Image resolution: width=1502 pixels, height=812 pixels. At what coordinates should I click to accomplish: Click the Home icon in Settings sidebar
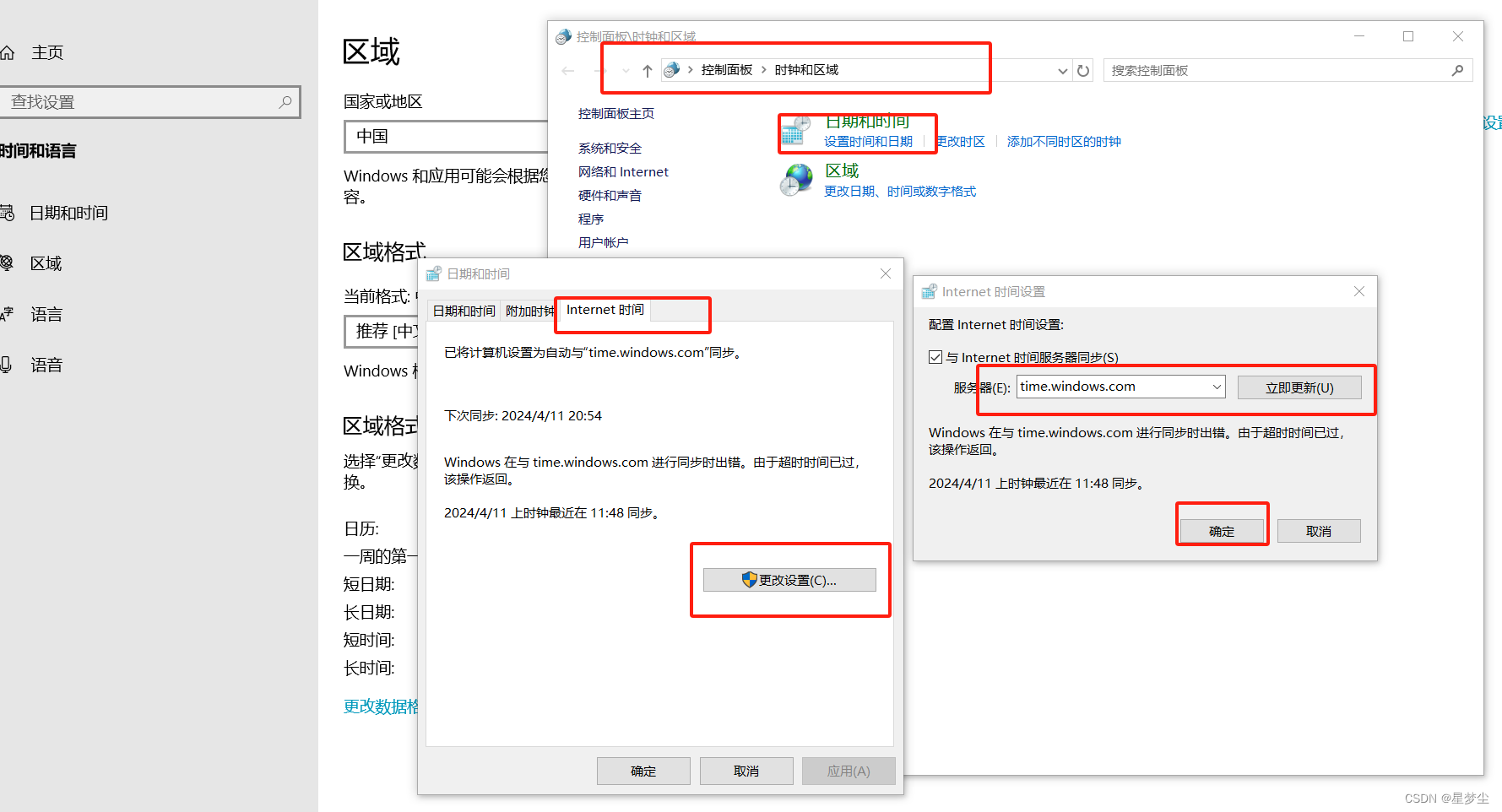coord(7,53)
